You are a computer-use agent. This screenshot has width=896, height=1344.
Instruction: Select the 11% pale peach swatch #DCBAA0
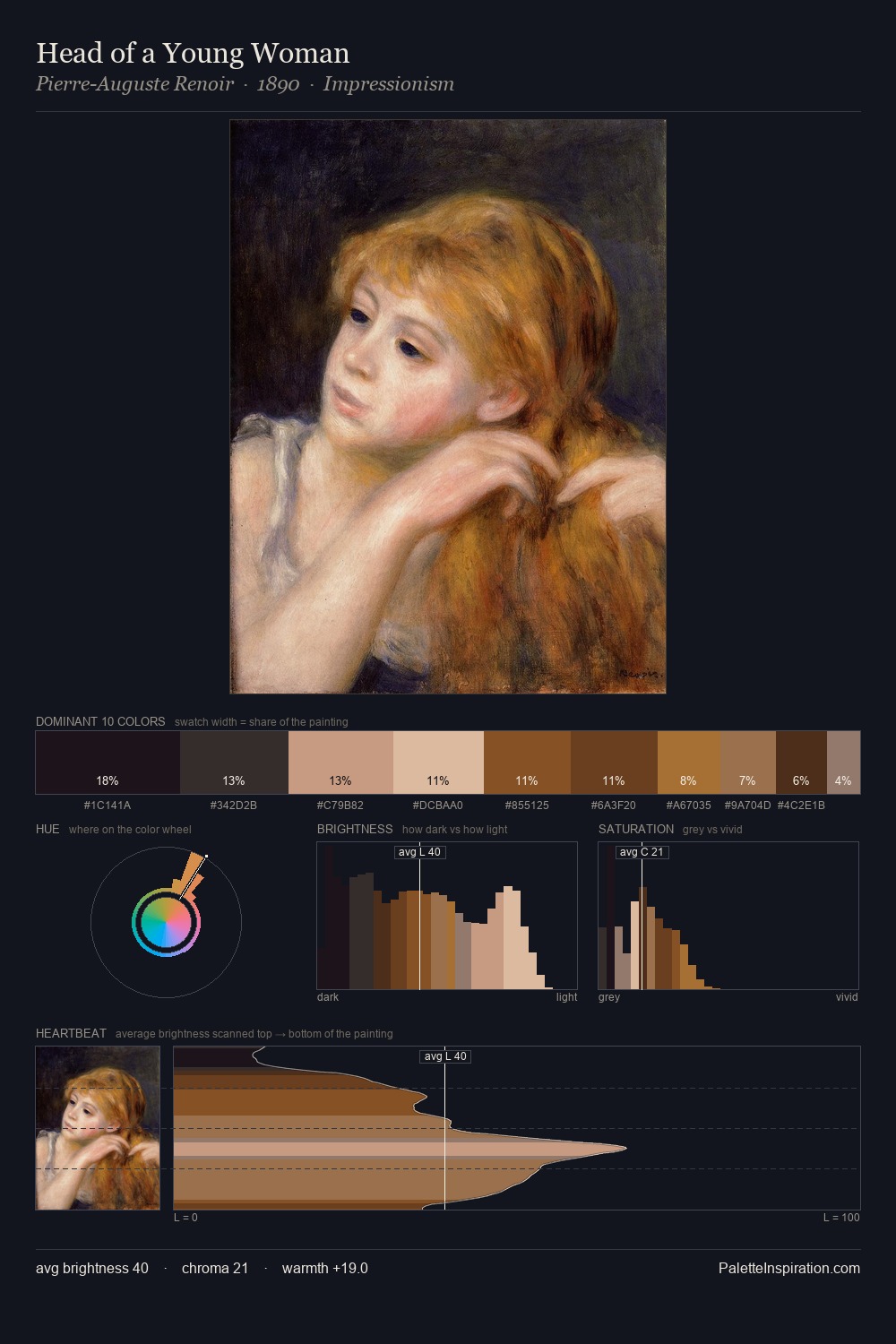(438, 762)
